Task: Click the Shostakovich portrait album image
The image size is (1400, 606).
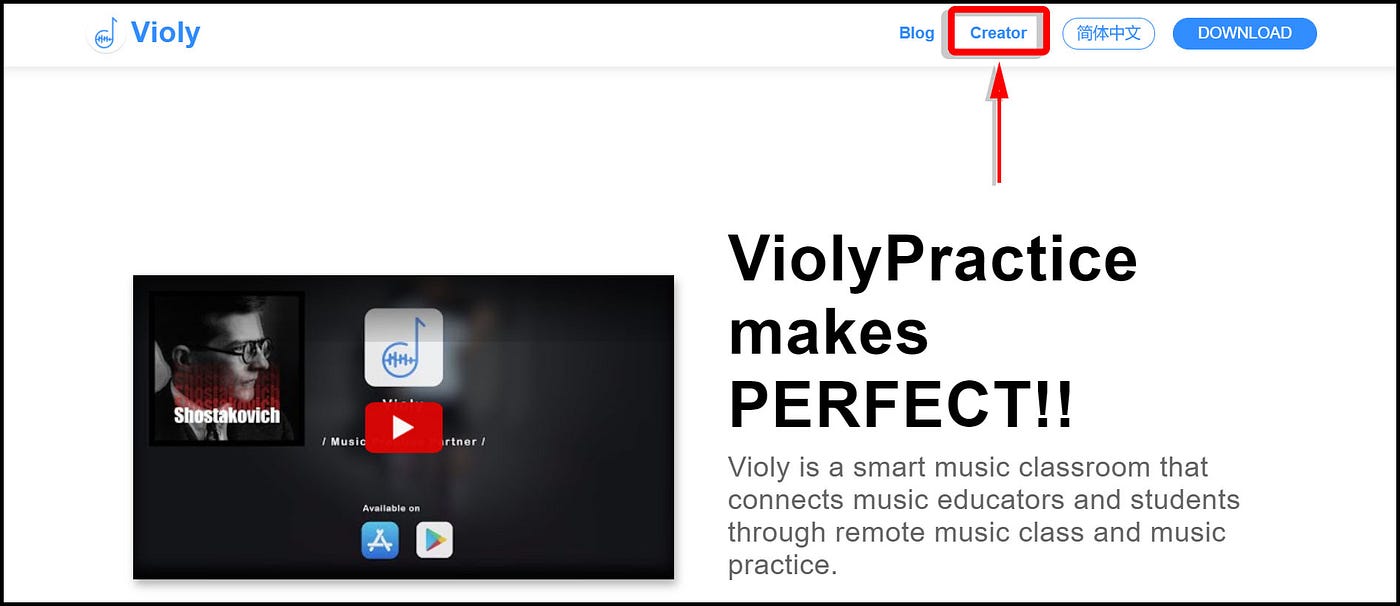Action: (x=227, y=368)
